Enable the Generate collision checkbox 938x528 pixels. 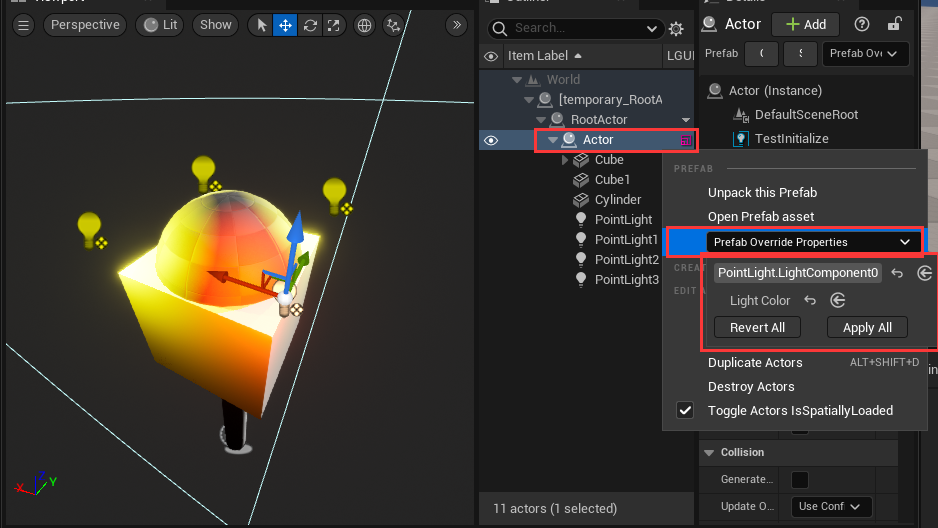tap(800, 479)
